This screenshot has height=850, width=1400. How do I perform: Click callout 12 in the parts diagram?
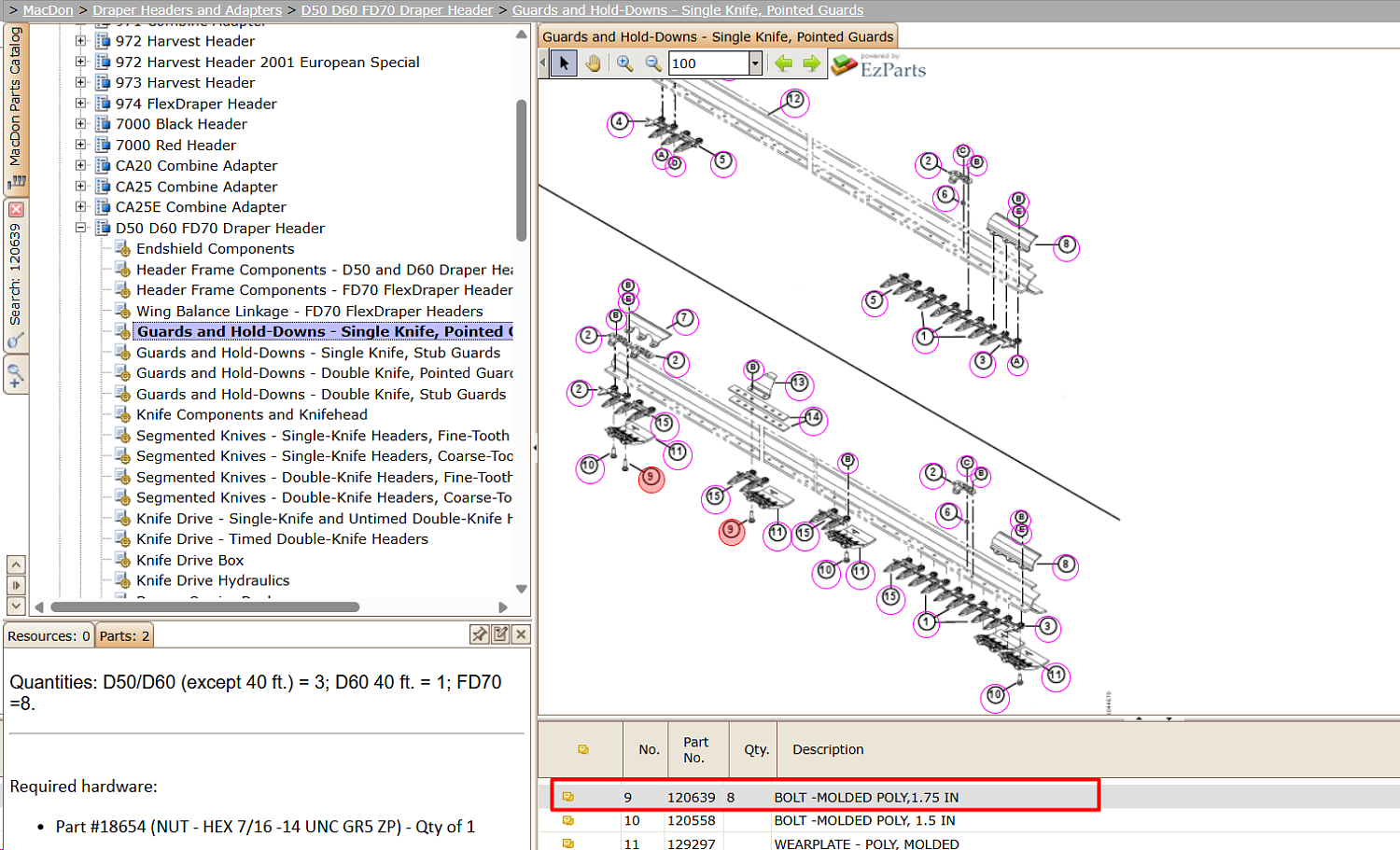click(794, 100)
